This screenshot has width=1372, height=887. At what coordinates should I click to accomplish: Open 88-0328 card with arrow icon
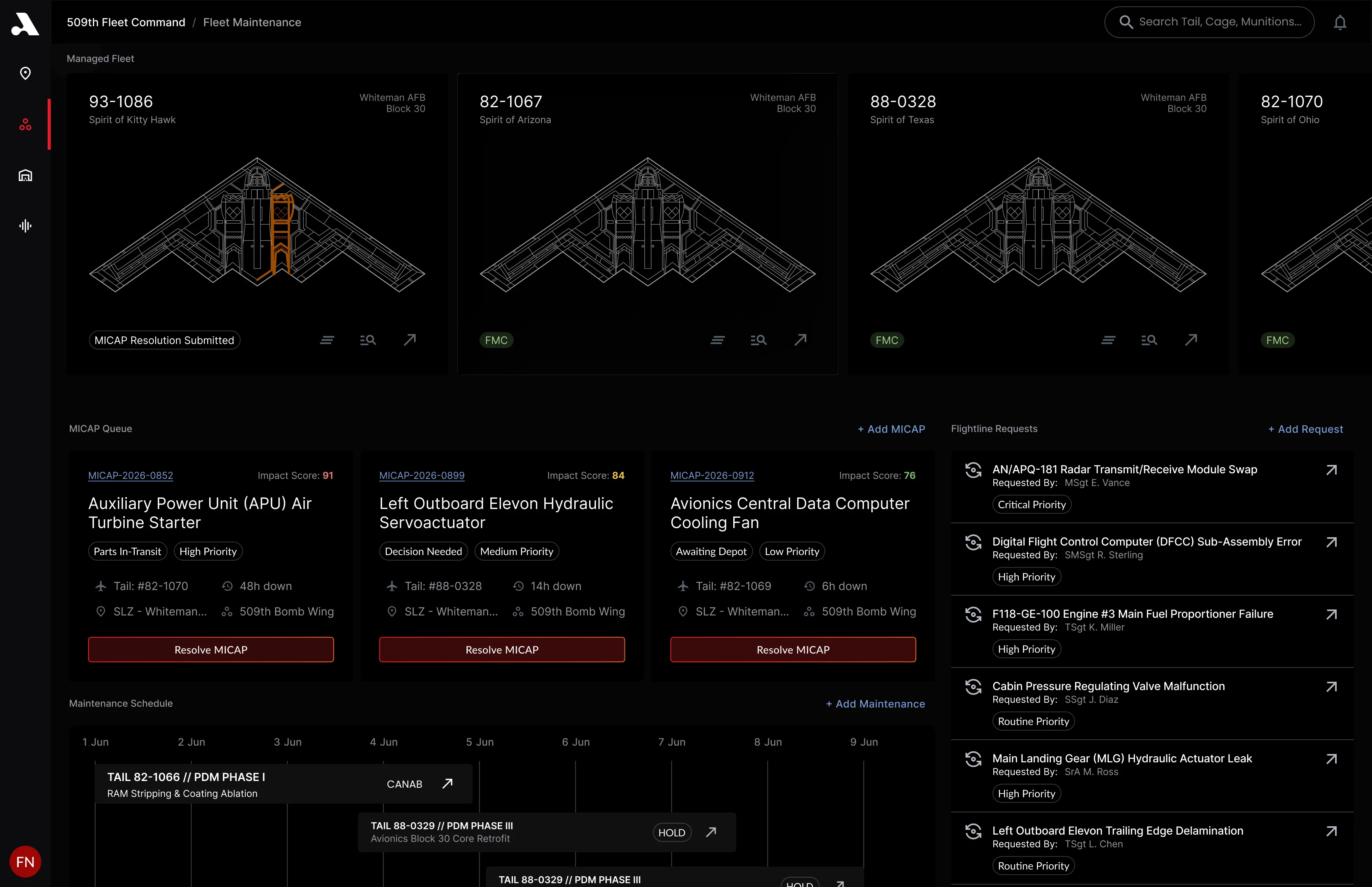[1191, 340]
